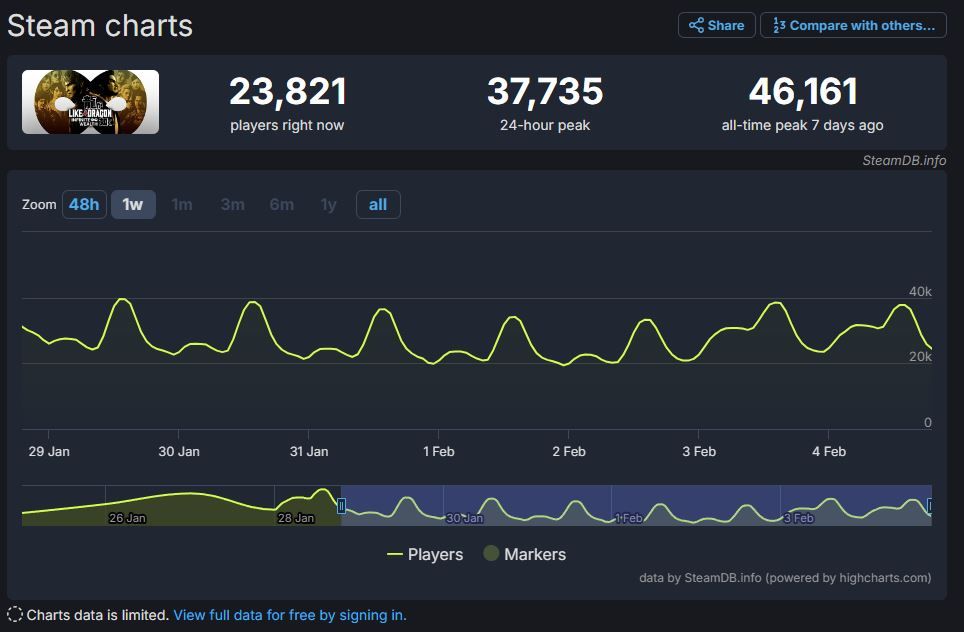Click the share icon in Share button
The image size is (964, 632).
tap(696, 25)
